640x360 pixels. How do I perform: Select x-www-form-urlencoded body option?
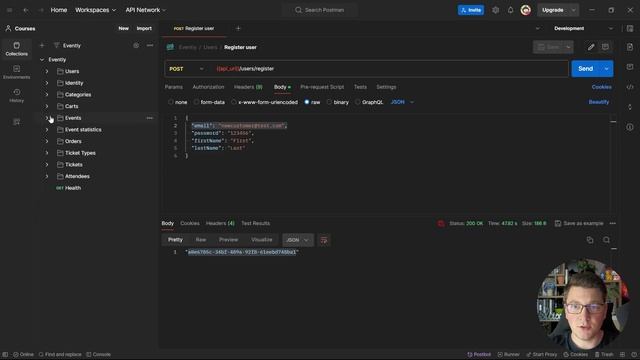[x=264, y=102]
